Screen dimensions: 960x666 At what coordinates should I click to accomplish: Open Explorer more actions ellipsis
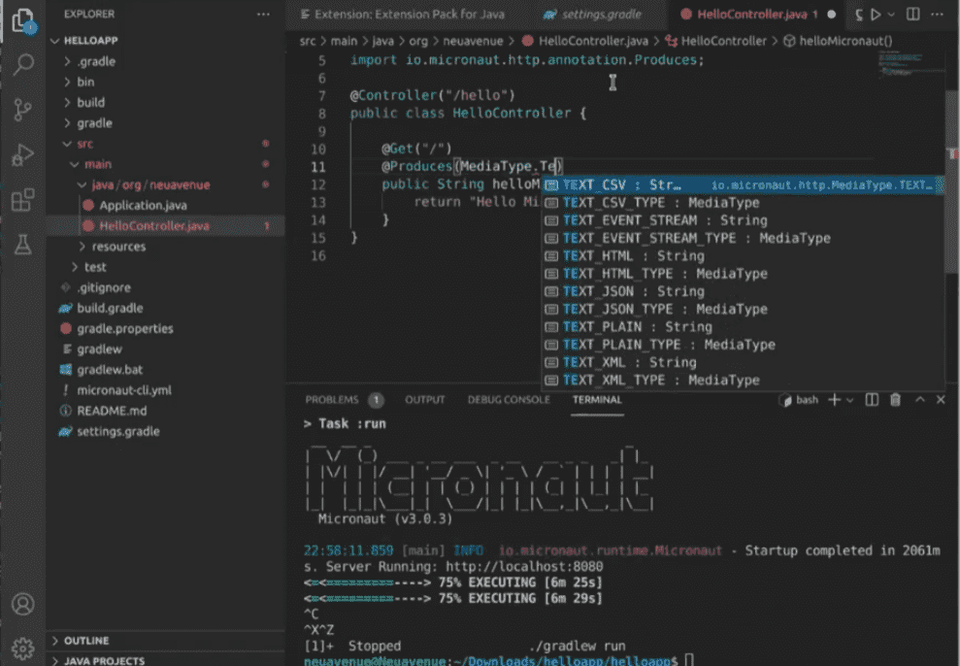pyautogui.click(x=263, y=14)
